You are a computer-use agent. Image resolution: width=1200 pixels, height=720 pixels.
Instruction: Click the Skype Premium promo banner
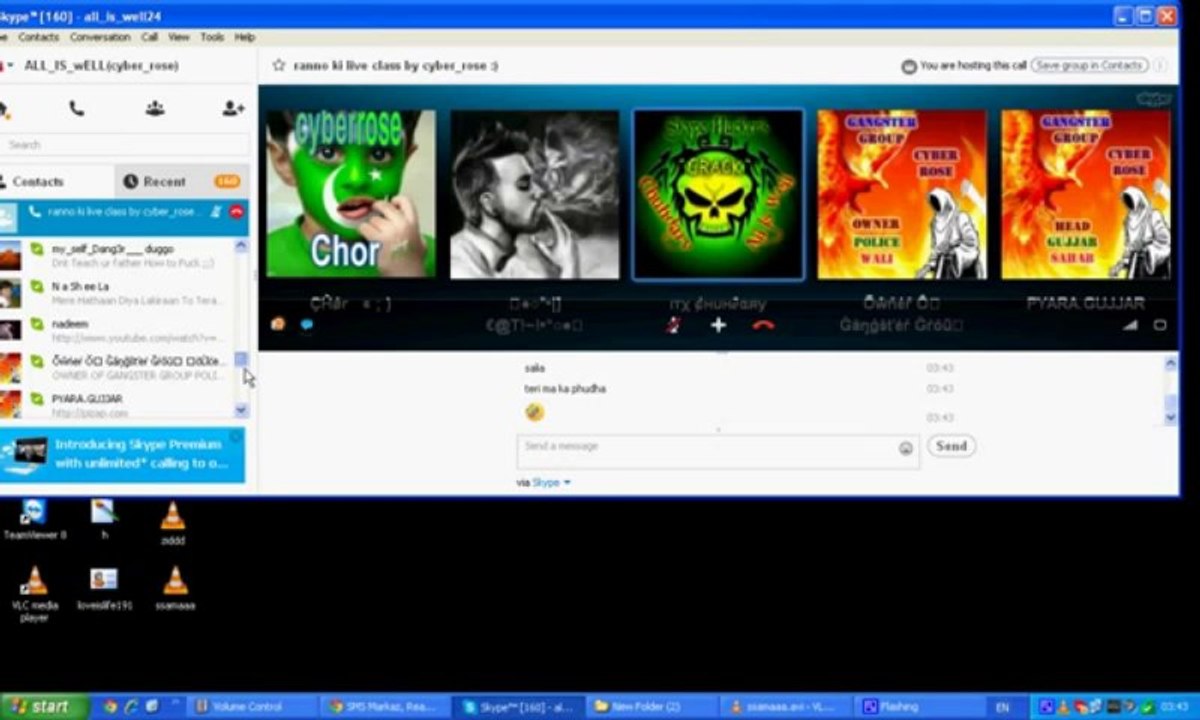tap(122, 454)
